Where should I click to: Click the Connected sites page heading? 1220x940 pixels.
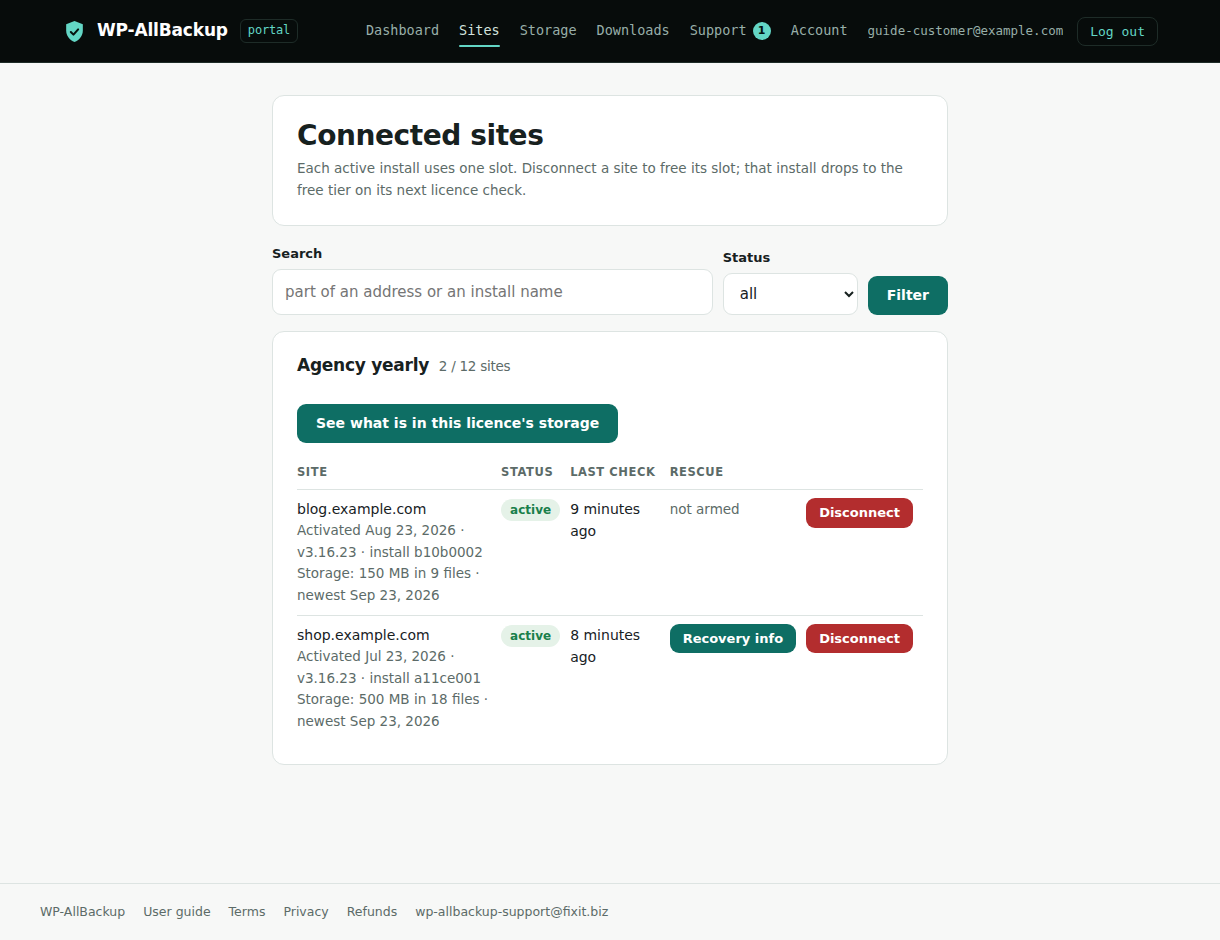tap(420, 135)
